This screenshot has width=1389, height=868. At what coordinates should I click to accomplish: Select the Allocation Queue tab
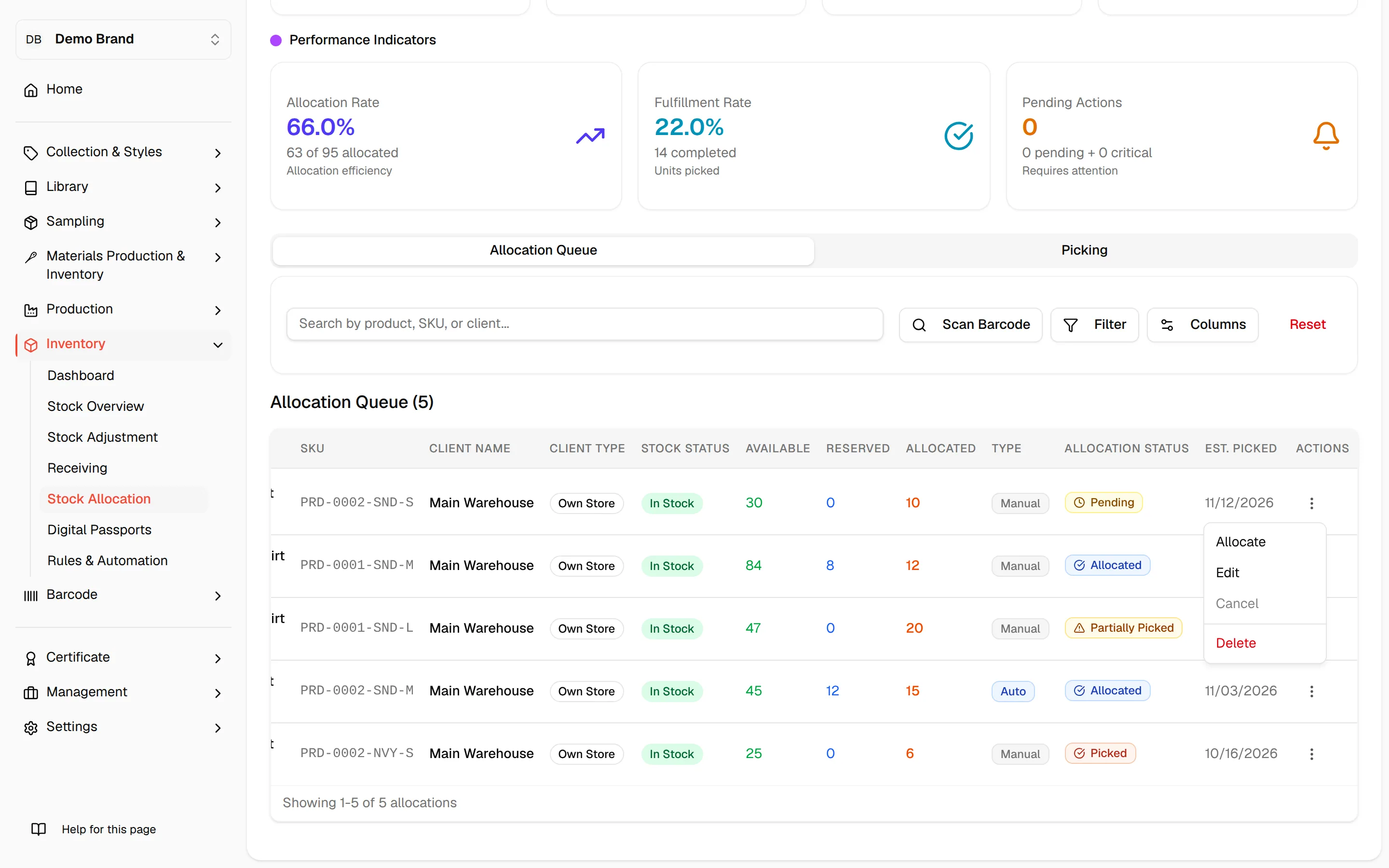pos(543,250)
